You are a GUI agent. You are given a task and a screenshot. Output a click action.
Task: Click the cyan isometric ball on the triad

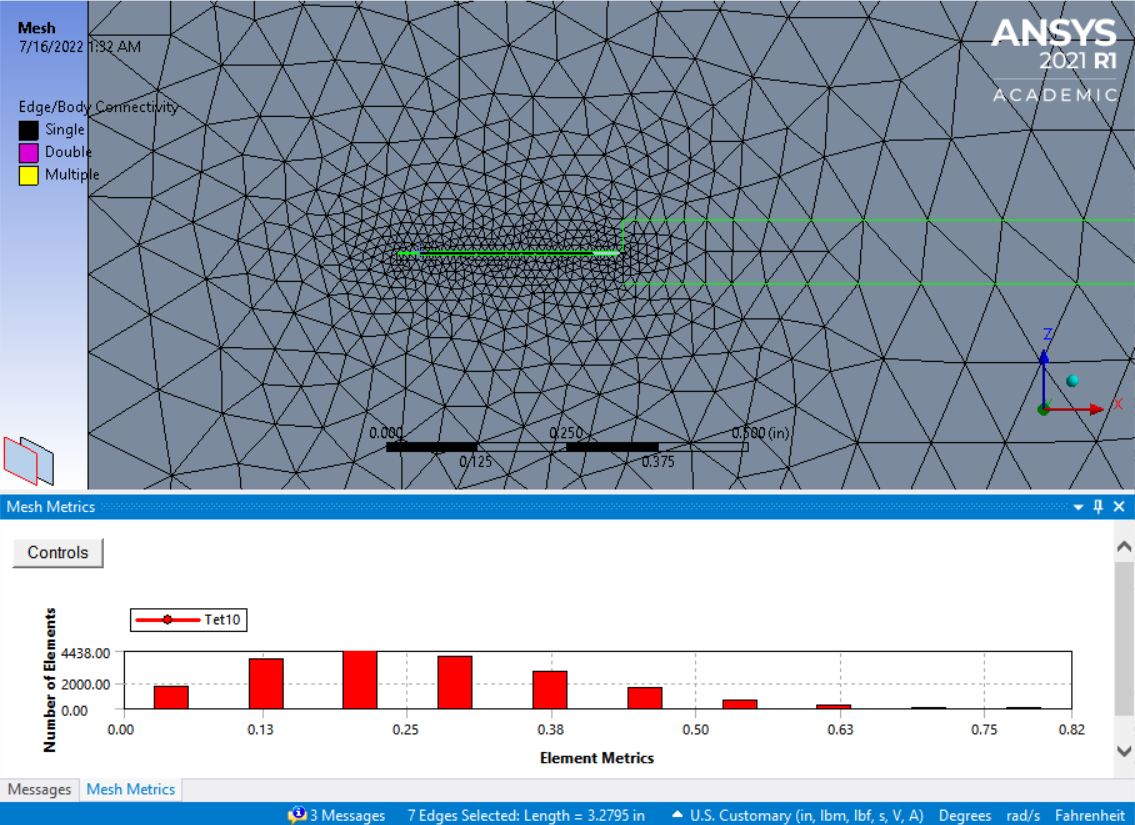point(1073,381)
